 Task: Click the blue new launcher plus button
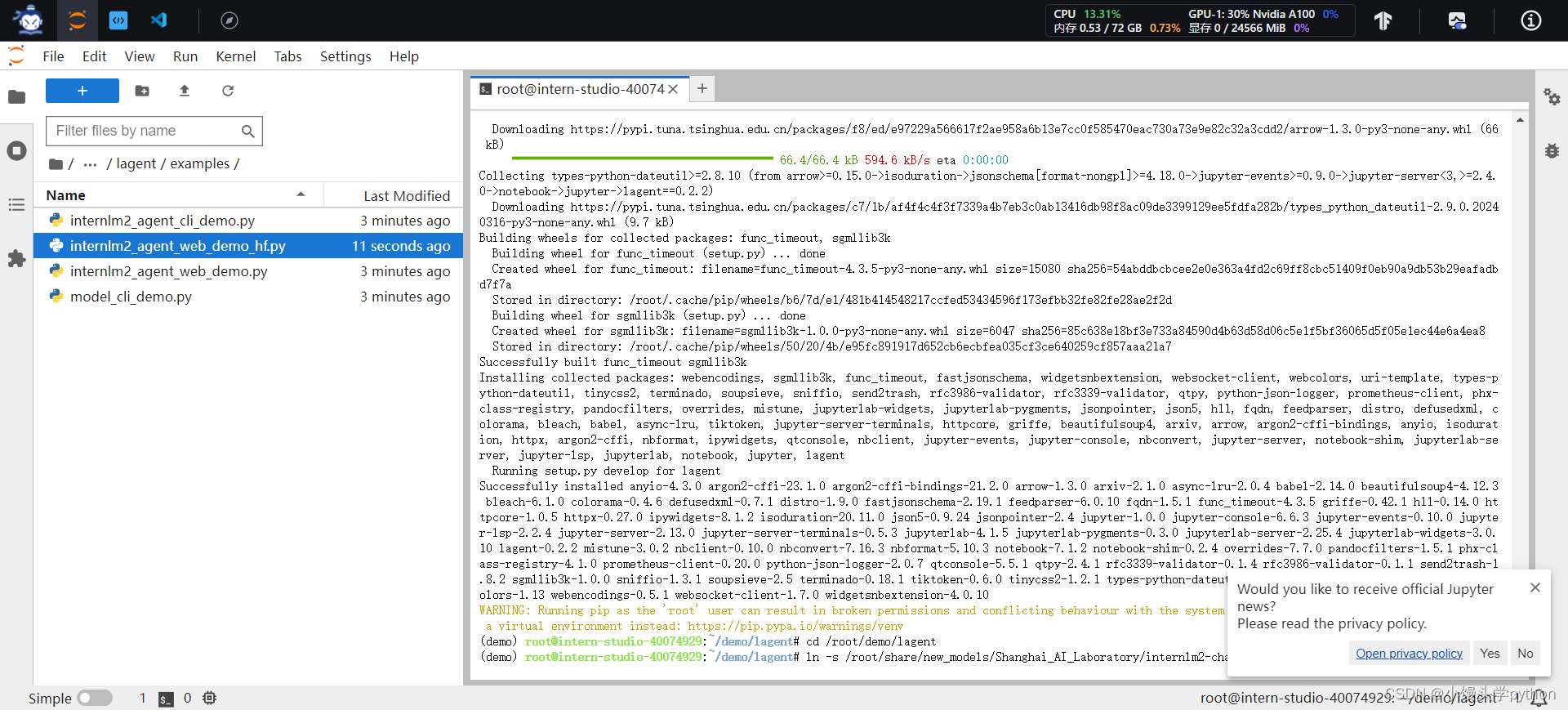click(82, 91)
